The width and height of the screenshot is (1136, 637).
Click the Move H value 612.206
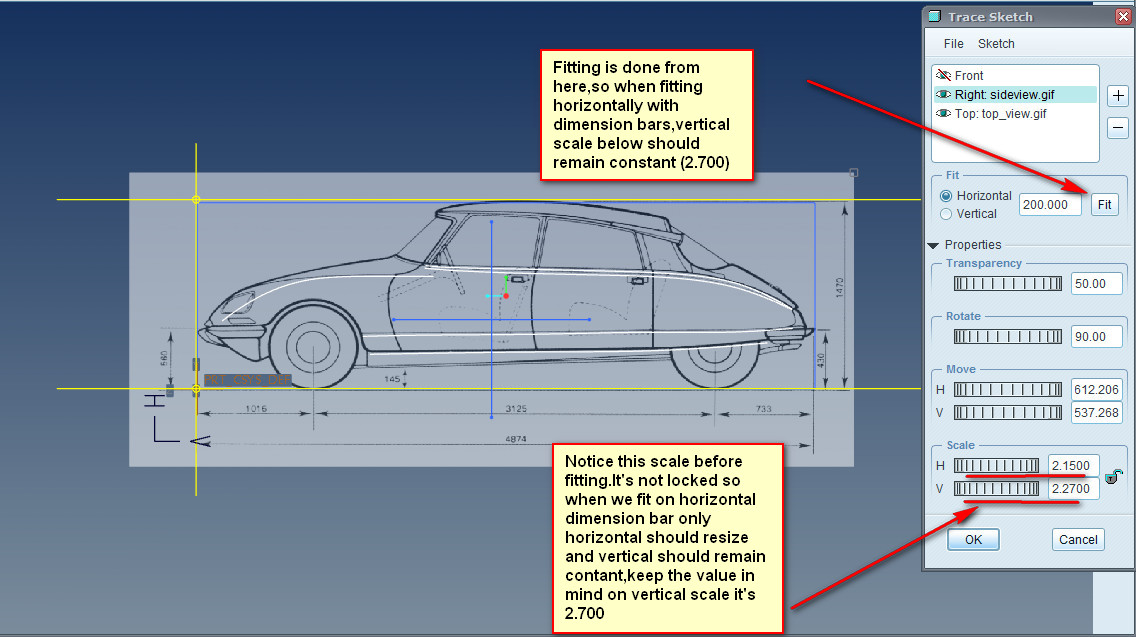pos(1096,389)
